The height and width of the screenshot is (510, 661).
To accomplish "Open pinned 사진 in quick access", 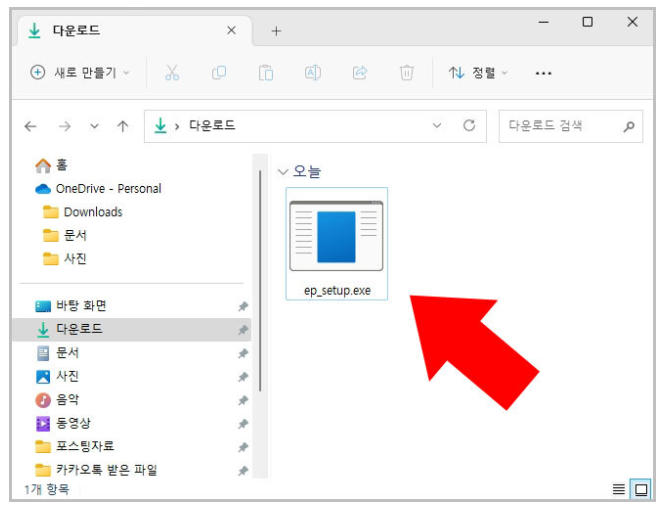I will [58, 376].
